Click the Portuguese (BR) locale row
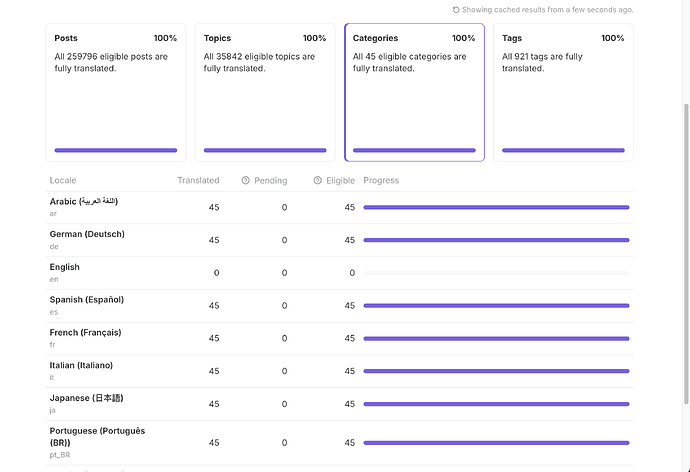 point(339,443)
